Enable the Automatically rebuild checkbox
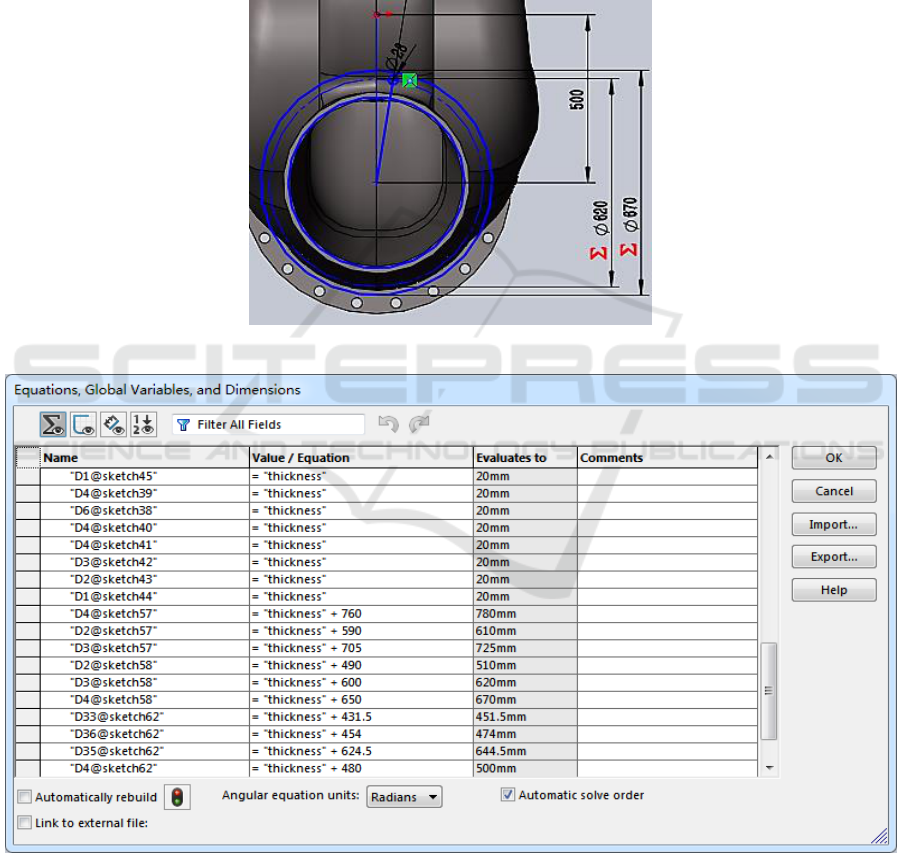The height and width of the screenshot is (853, 901). tap(24, 797)
